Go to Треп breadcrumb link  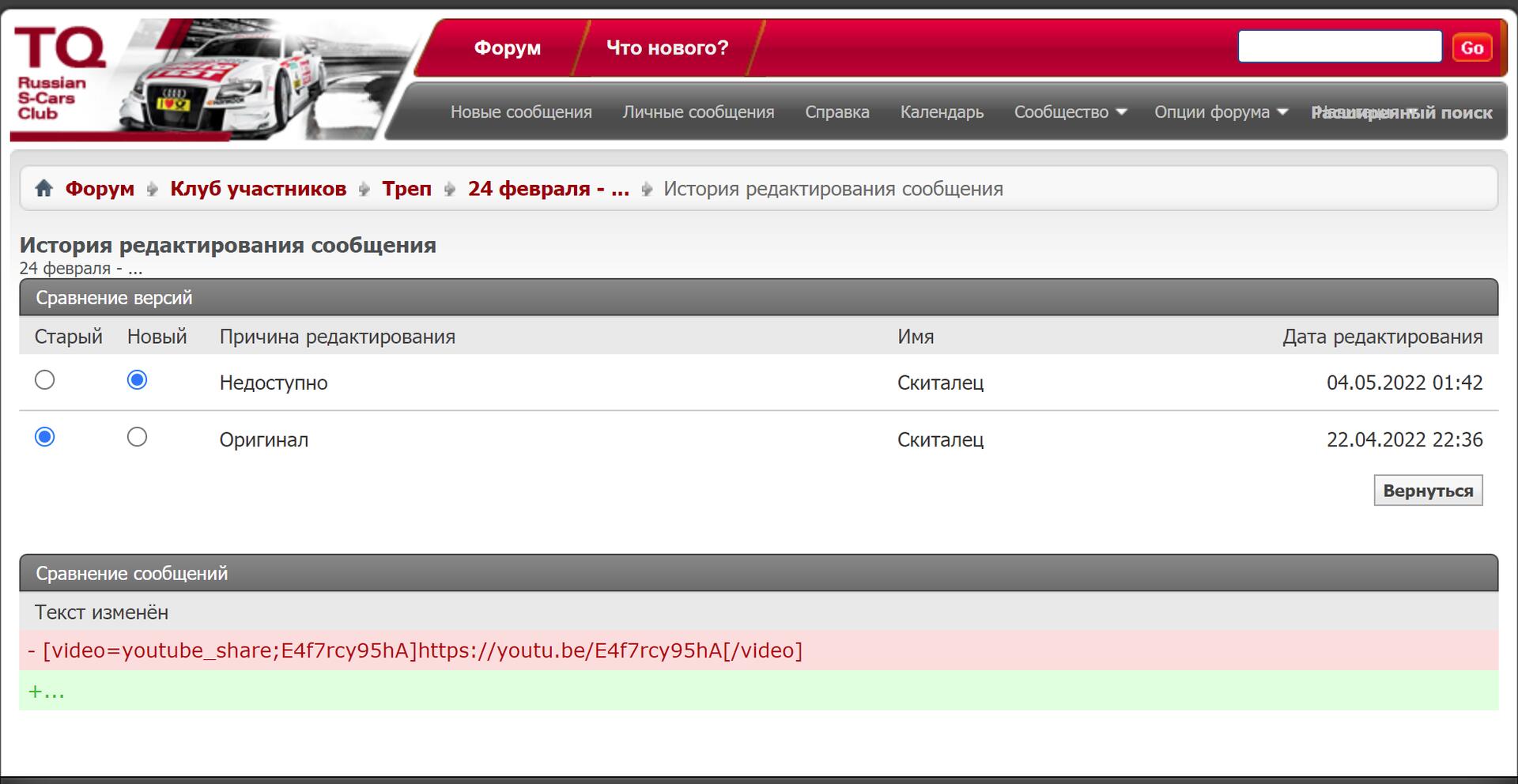click(406, 189)
